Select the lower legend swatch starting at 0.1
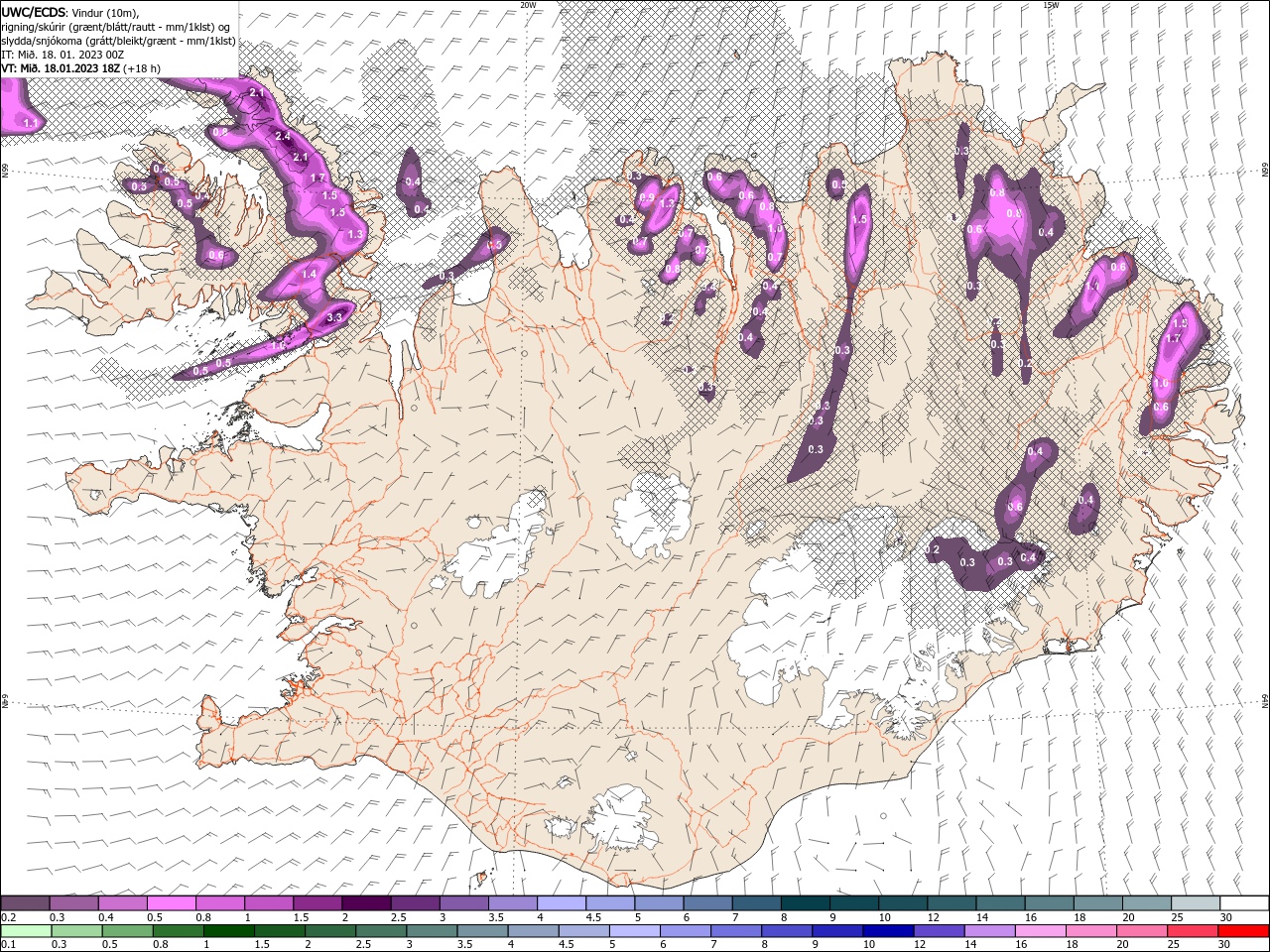 [26, 931]
